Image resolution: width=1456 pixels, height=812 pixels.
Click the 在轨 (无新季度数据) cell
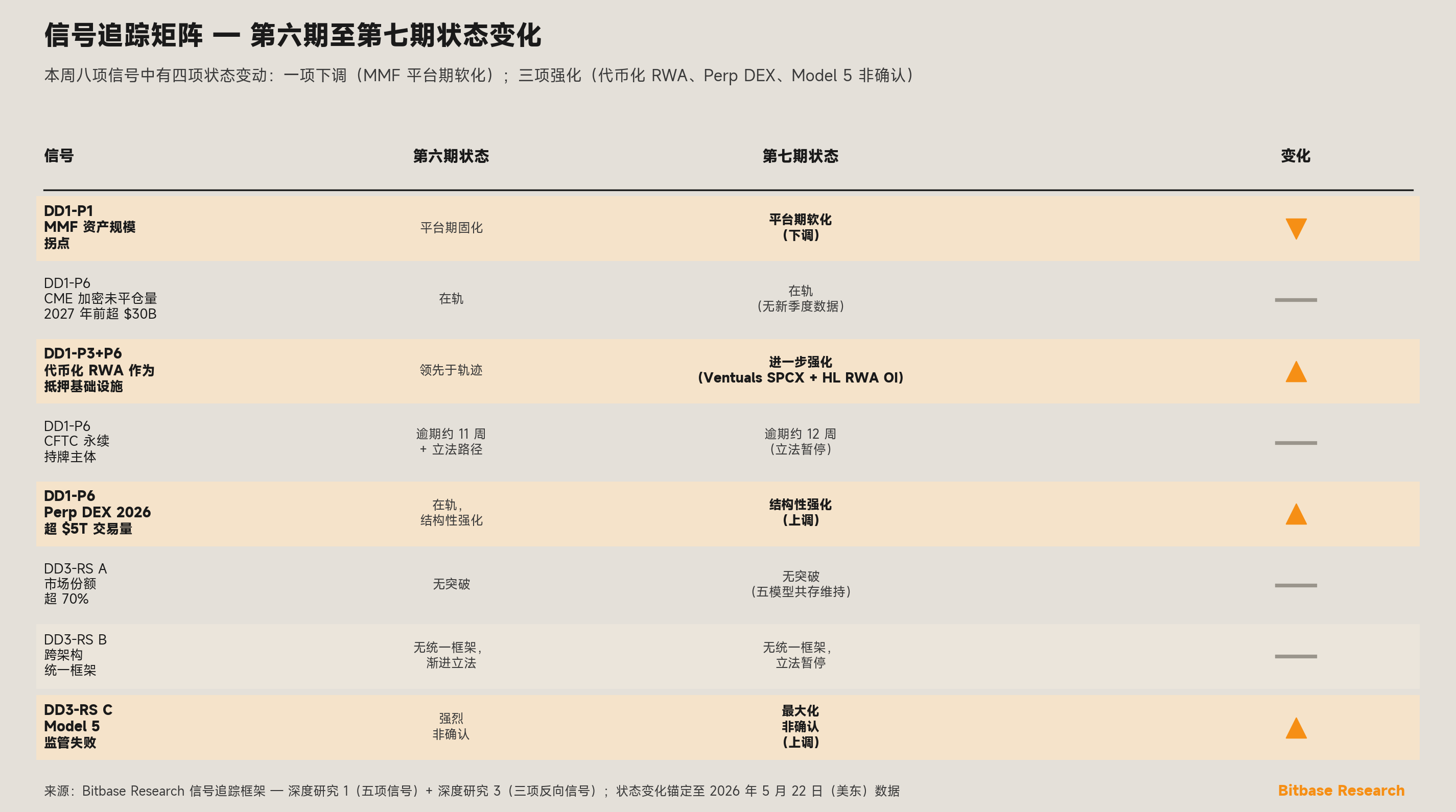tap(800, 298)
